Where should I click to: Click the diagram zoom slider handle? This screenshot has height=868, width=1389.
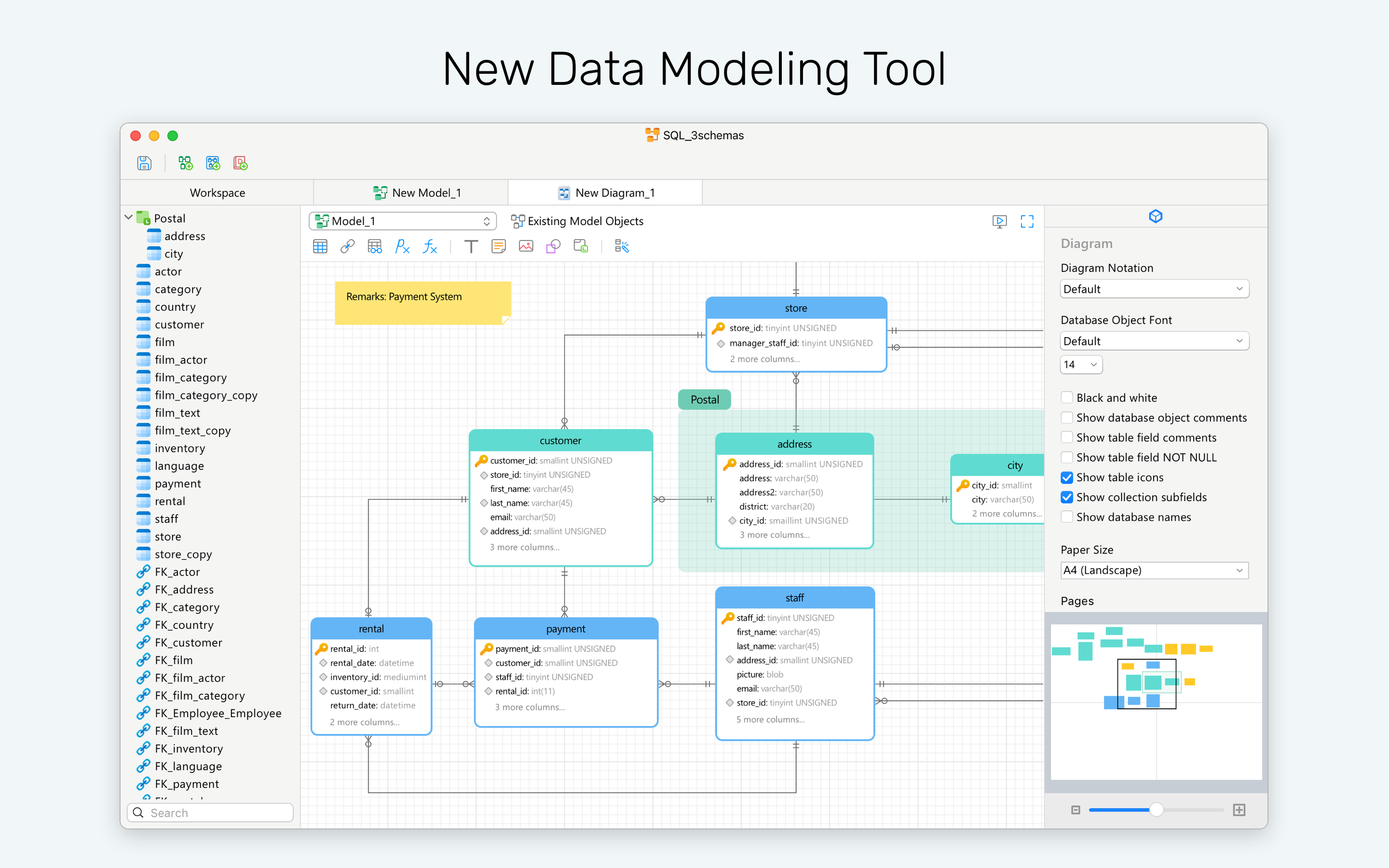pos(1156,810)
